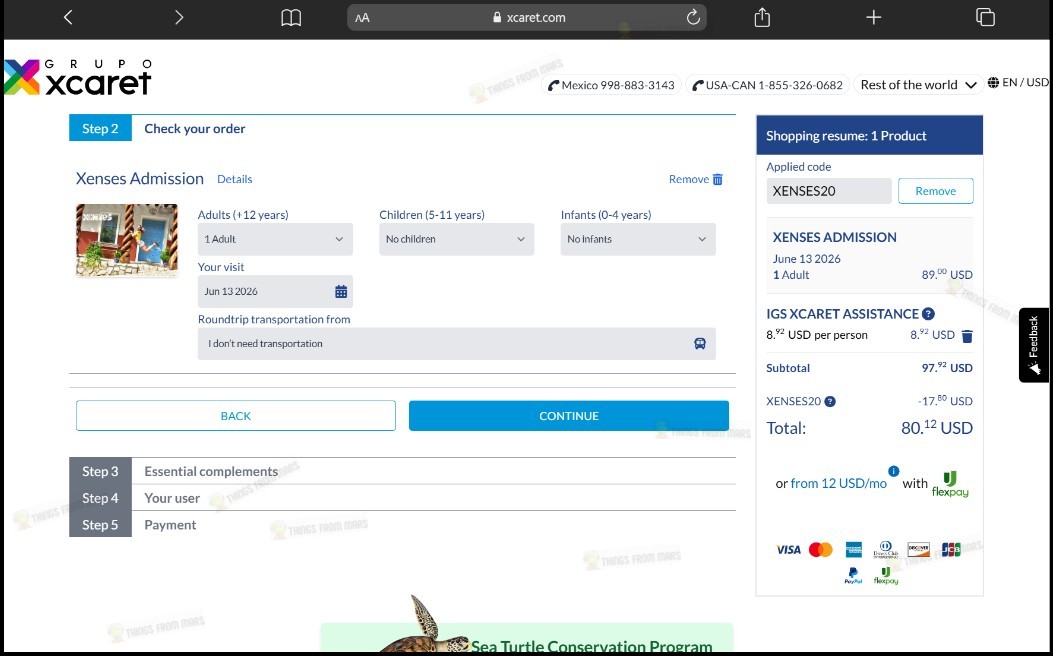
Task: Delete IGS Xcaret Assistance with trash icon
Action: pyautogui.click(x=967, y=336)
